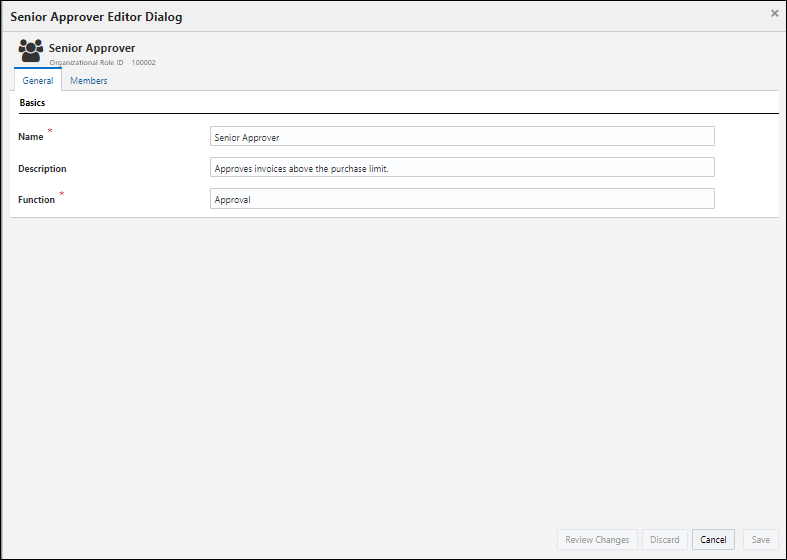Open the Members tab

pyautogui.click(x=88, y=80)
